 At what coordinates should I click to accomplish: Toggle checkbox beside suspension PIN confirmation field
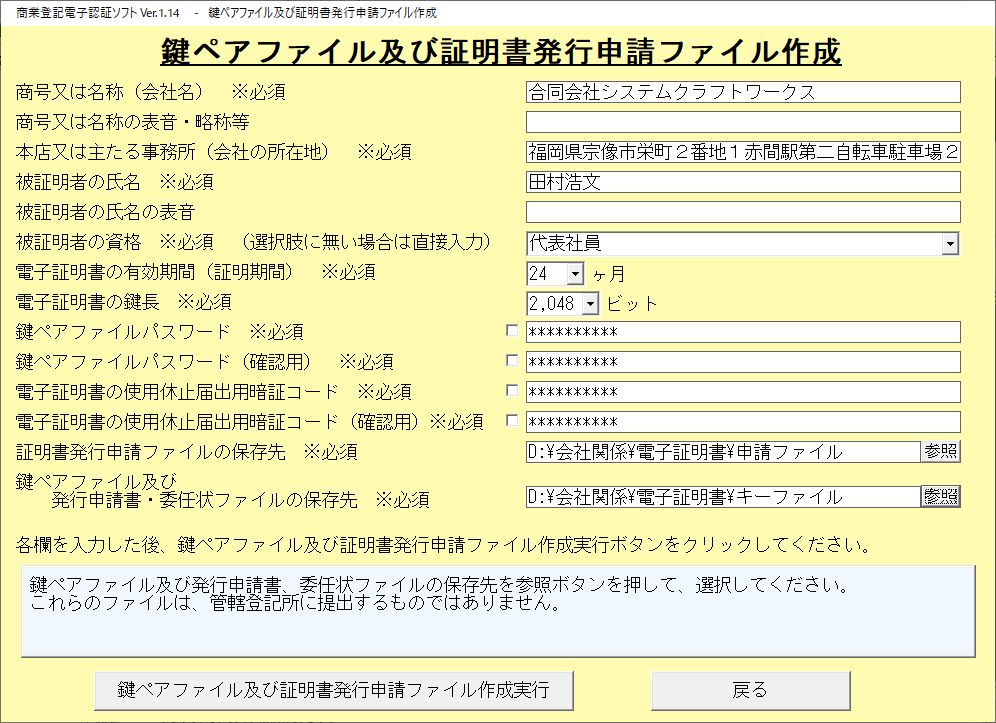pos(512,421)
